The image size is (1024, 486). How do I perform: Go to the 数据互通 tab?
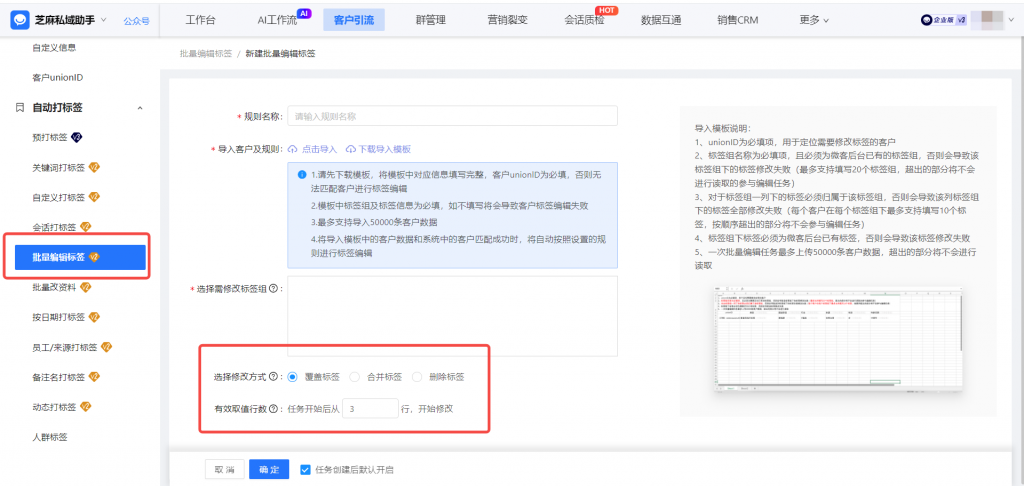662,20
